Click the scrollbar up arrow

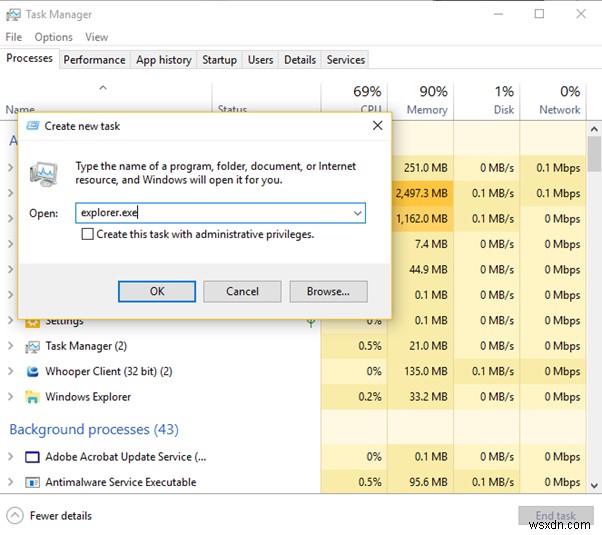tap(594, 129)
